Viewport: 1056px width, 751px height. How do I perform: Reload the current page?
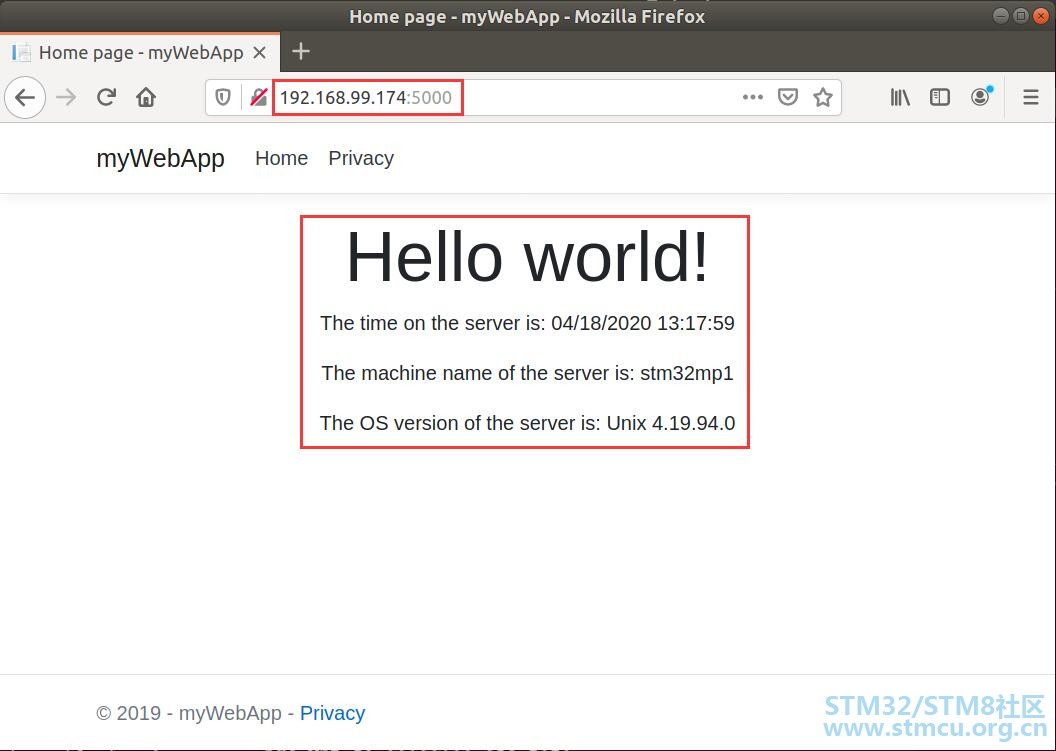[106, 97]
